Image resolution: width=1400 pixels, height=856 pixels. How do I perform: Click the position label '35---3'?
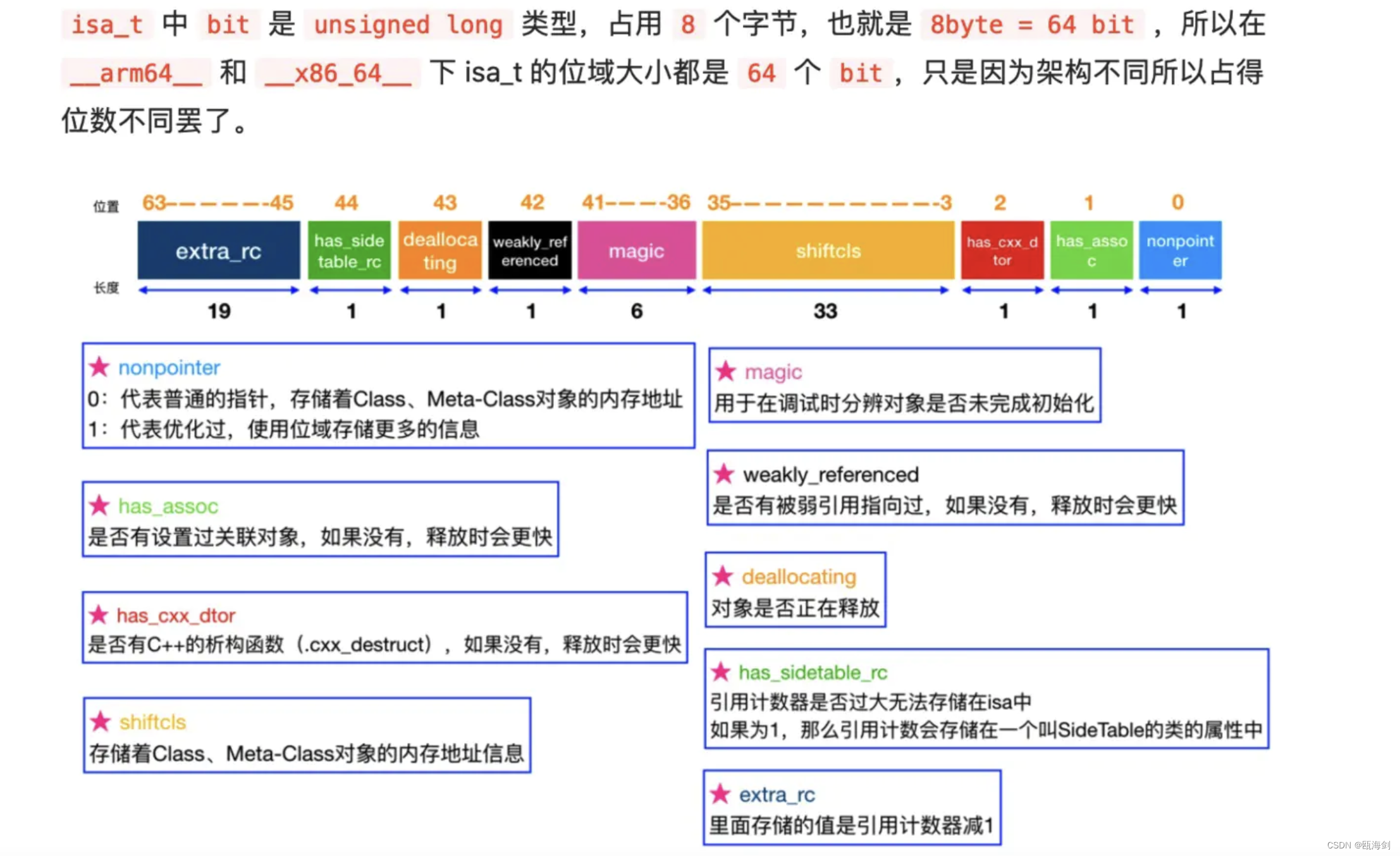(829, 203)
